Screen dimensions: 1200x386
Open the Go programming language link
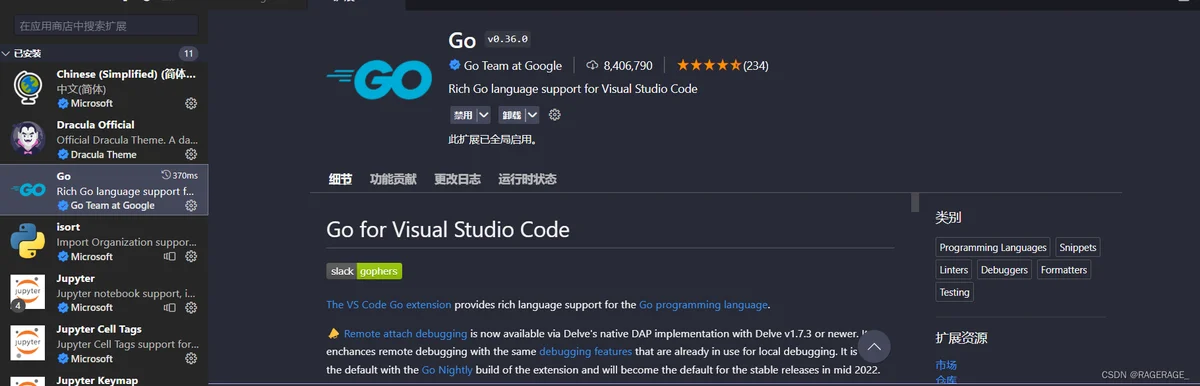pos(704,304)
